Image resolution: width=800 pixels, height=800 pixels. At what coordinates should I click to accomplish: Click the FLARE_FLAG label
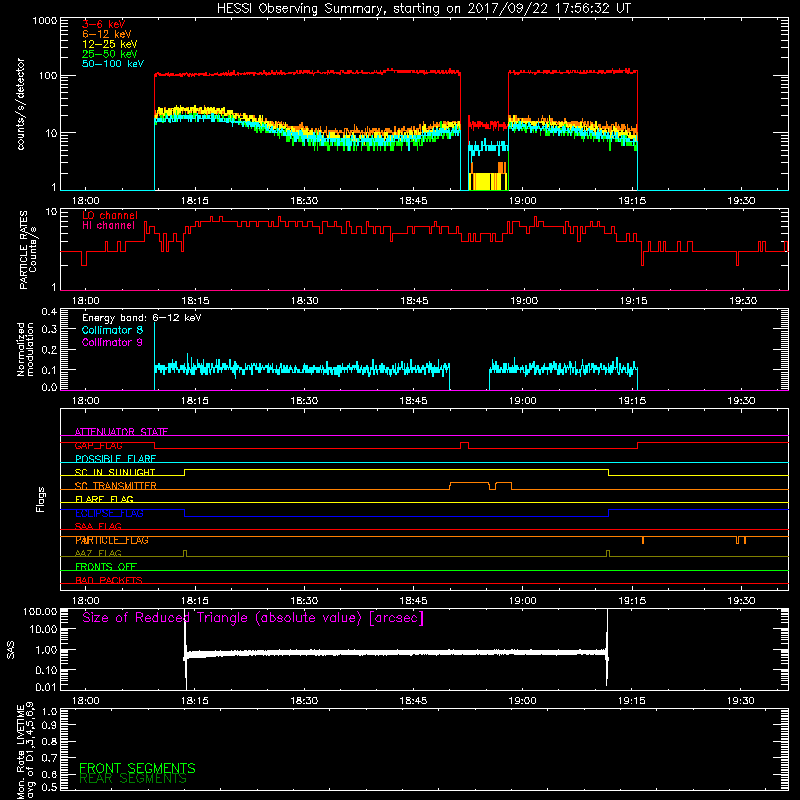click(x=104, y=499)
